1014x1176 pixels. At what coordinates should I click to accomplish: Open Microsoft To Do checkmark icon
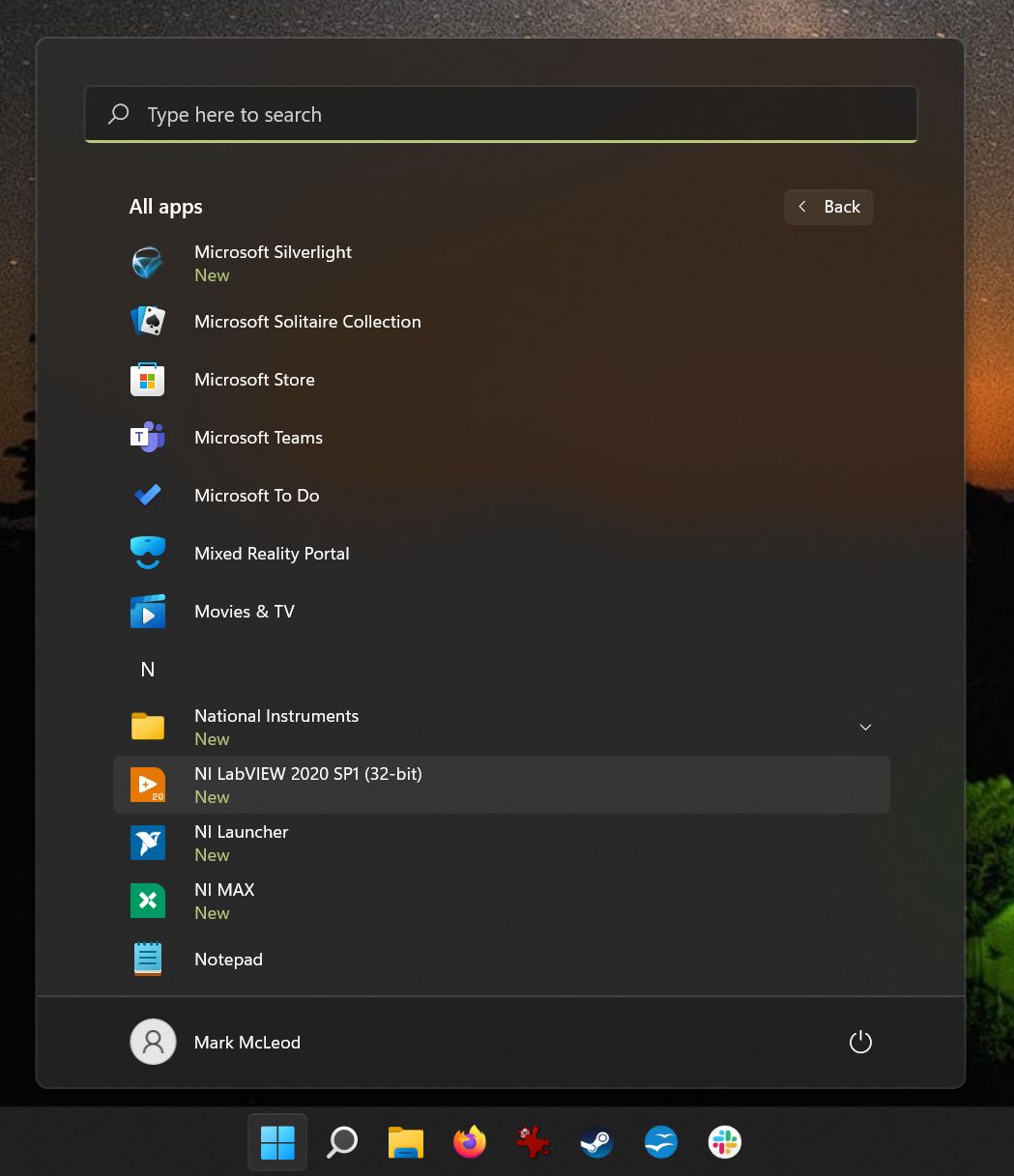(148, 495)
